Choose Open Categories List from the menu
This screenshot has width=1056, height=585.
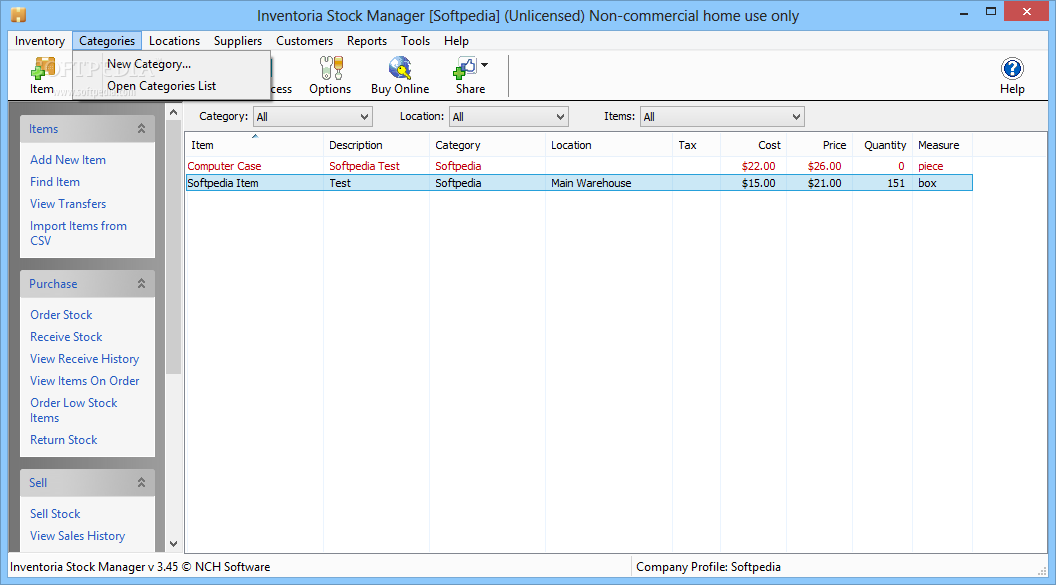coord(171,86)
